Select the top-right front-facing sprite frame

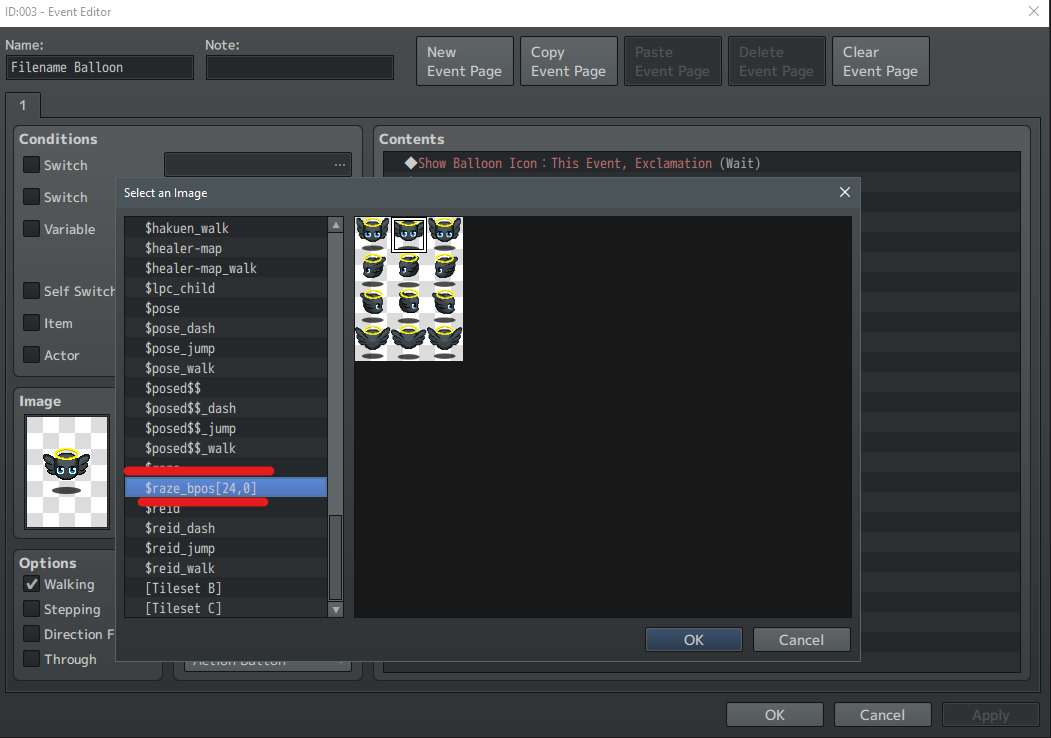[445, 235]
